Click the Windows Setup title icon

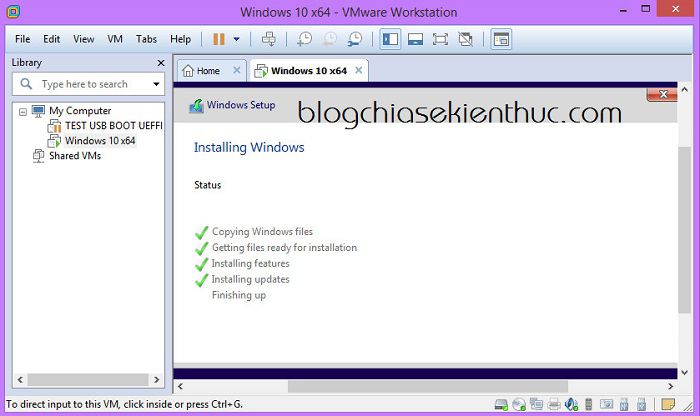point(196,106)
